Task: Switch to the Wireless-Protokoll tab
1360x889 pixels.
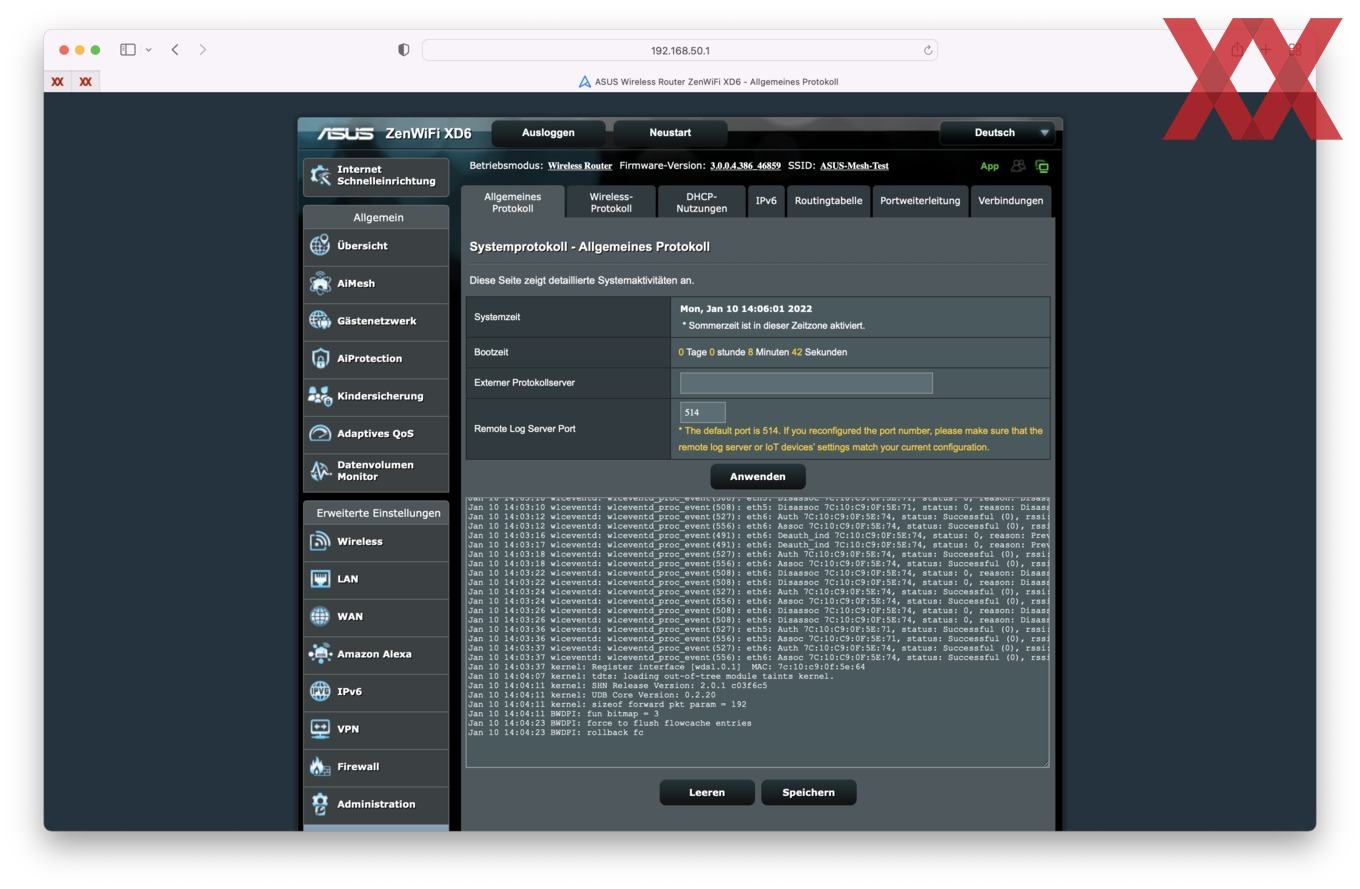Action: point(611,202)
